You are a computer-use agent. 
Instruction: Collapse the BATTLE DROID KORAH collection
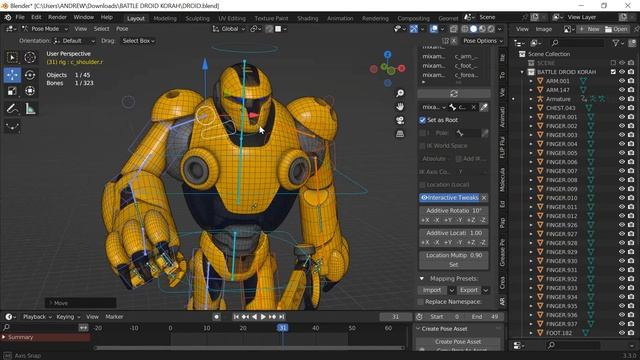[522, 72]
